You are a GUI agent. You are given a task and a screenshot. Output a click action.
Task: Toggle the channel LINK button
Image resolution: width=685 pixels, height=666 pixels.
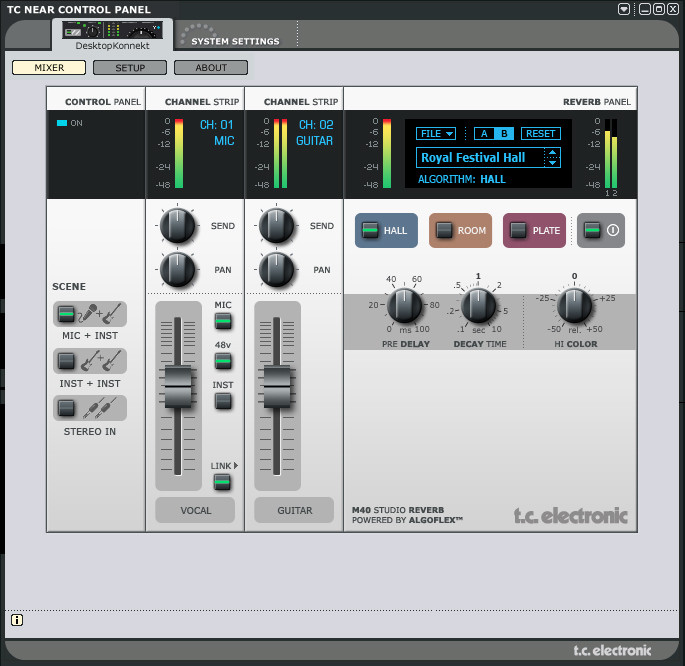222,482
